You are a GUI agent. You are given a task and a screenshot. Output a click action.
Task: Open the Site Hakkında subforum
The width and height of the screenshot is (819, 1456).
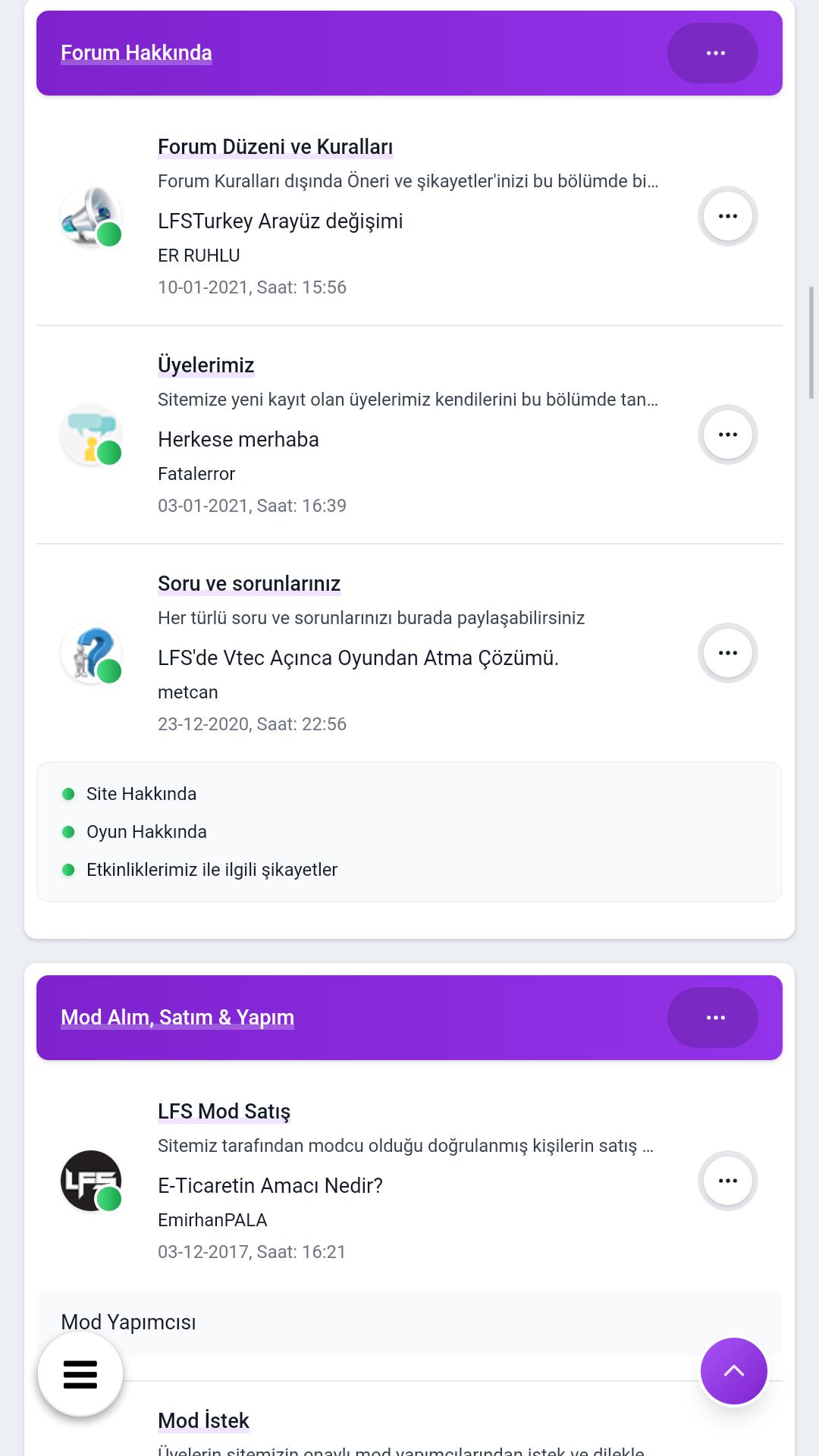pos(141,794)
